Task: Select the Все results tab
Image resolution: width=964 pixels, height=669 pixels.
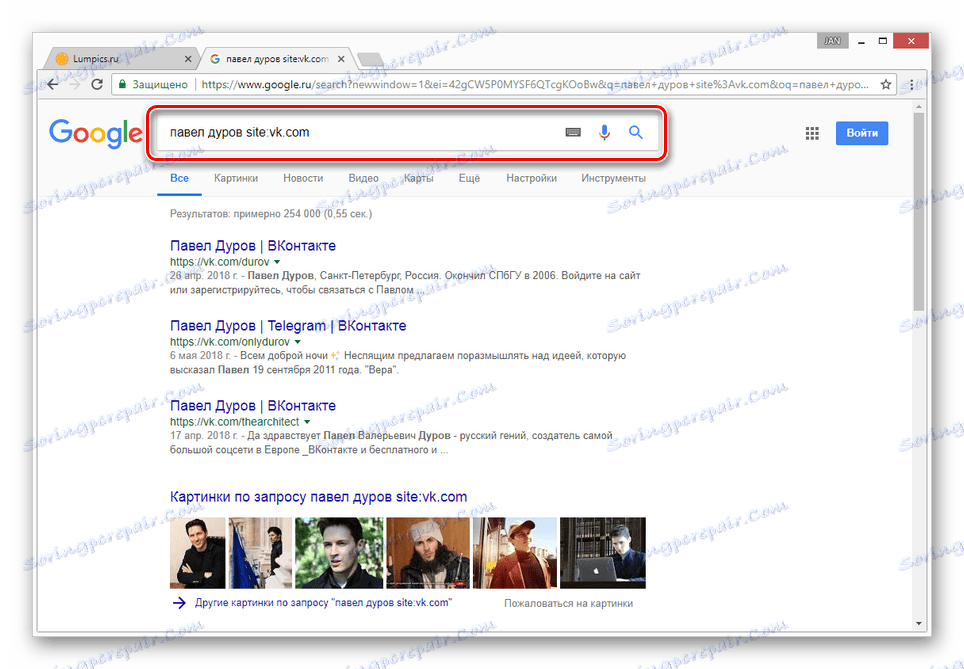Action: (179, 178)
